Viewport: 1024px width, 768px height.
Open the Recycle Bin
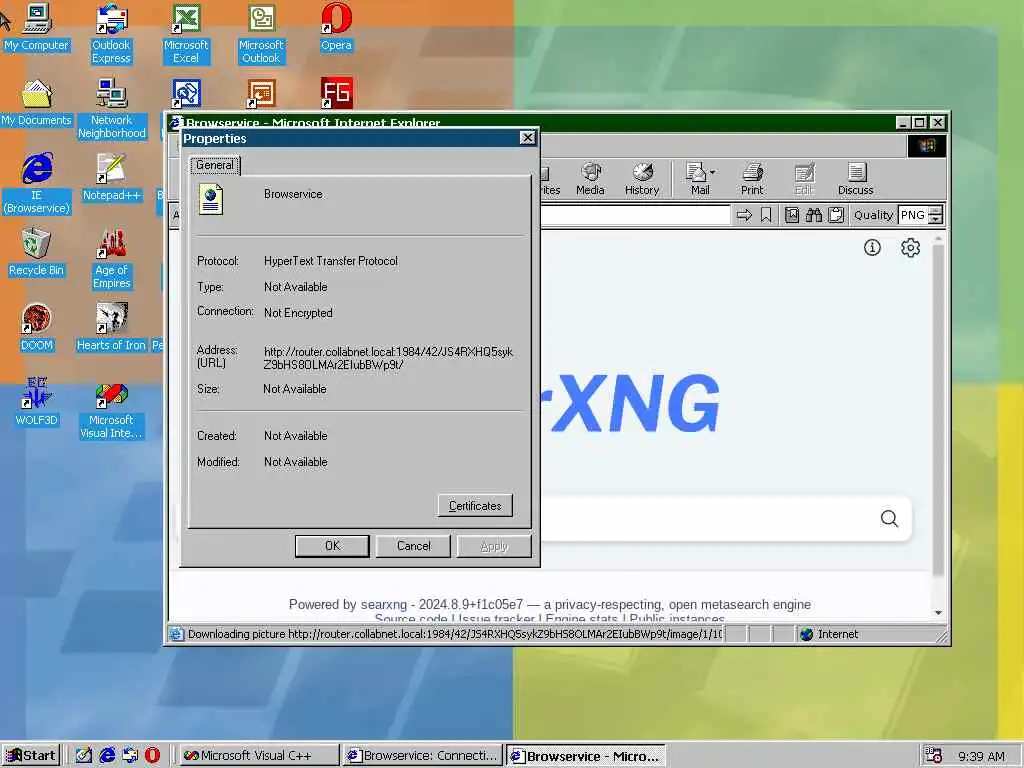pos(37,253)
